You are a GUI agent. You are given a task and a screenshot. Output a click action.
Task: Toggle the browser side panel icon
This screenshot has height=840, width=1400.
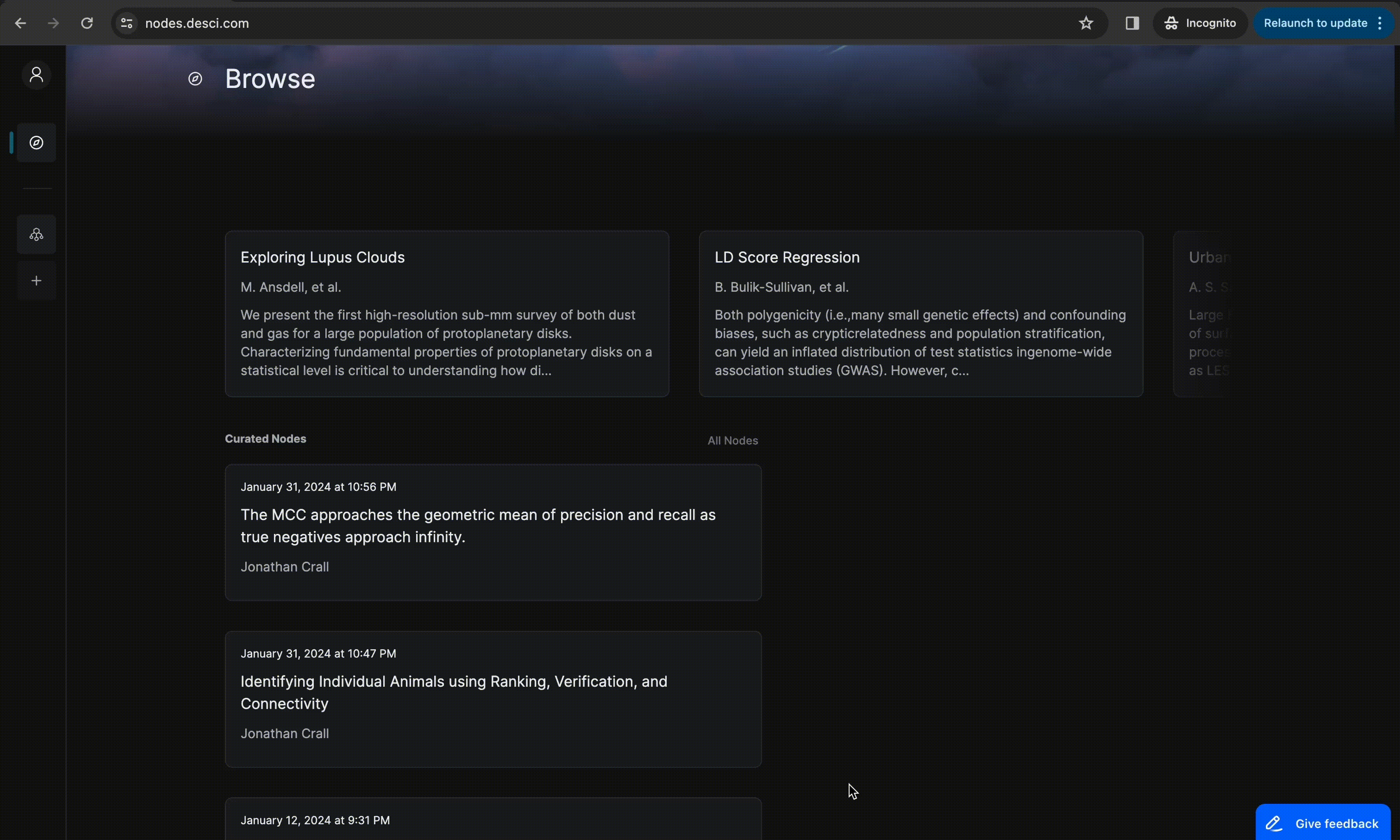point(1132,23)
